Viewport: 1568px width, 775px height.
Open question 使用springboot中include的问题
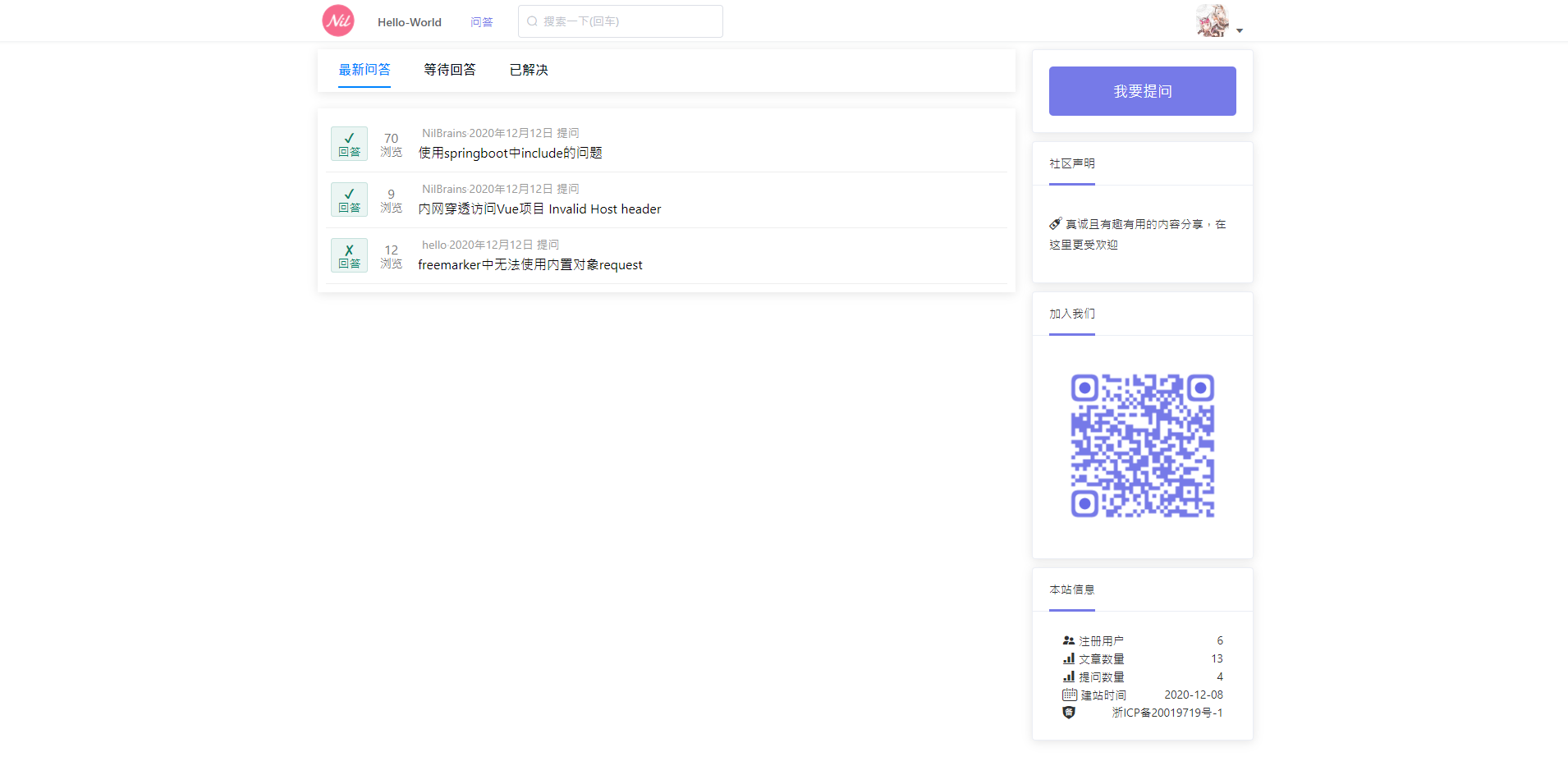tap(511, 153)
